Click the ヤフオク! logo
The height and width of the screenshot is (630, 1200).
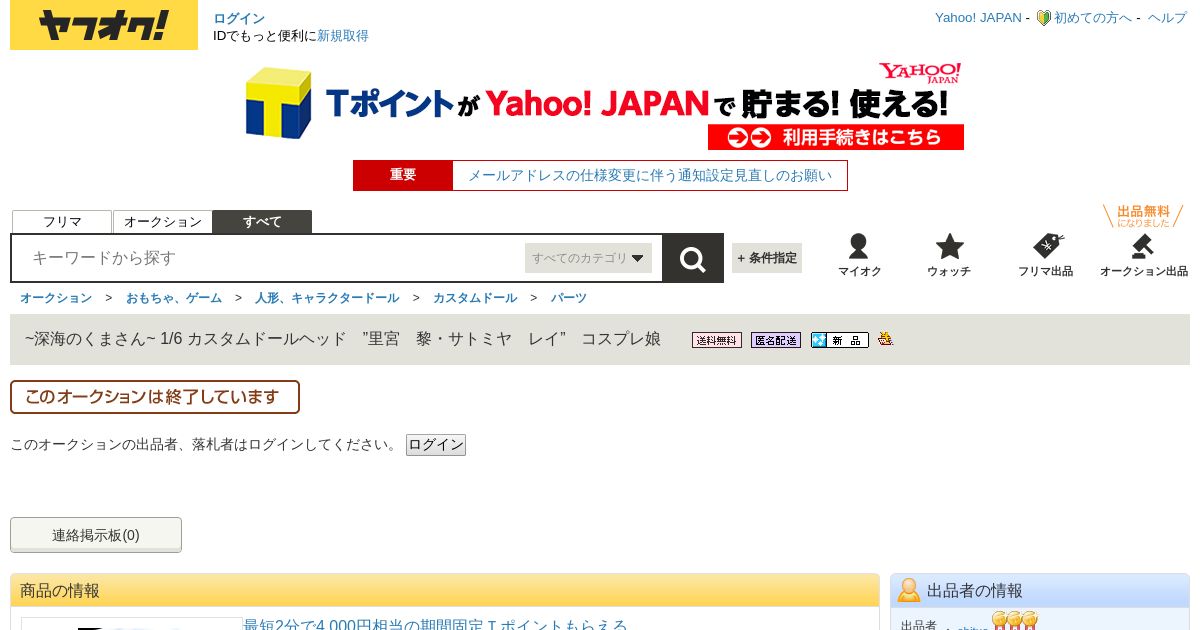(104, 25)
